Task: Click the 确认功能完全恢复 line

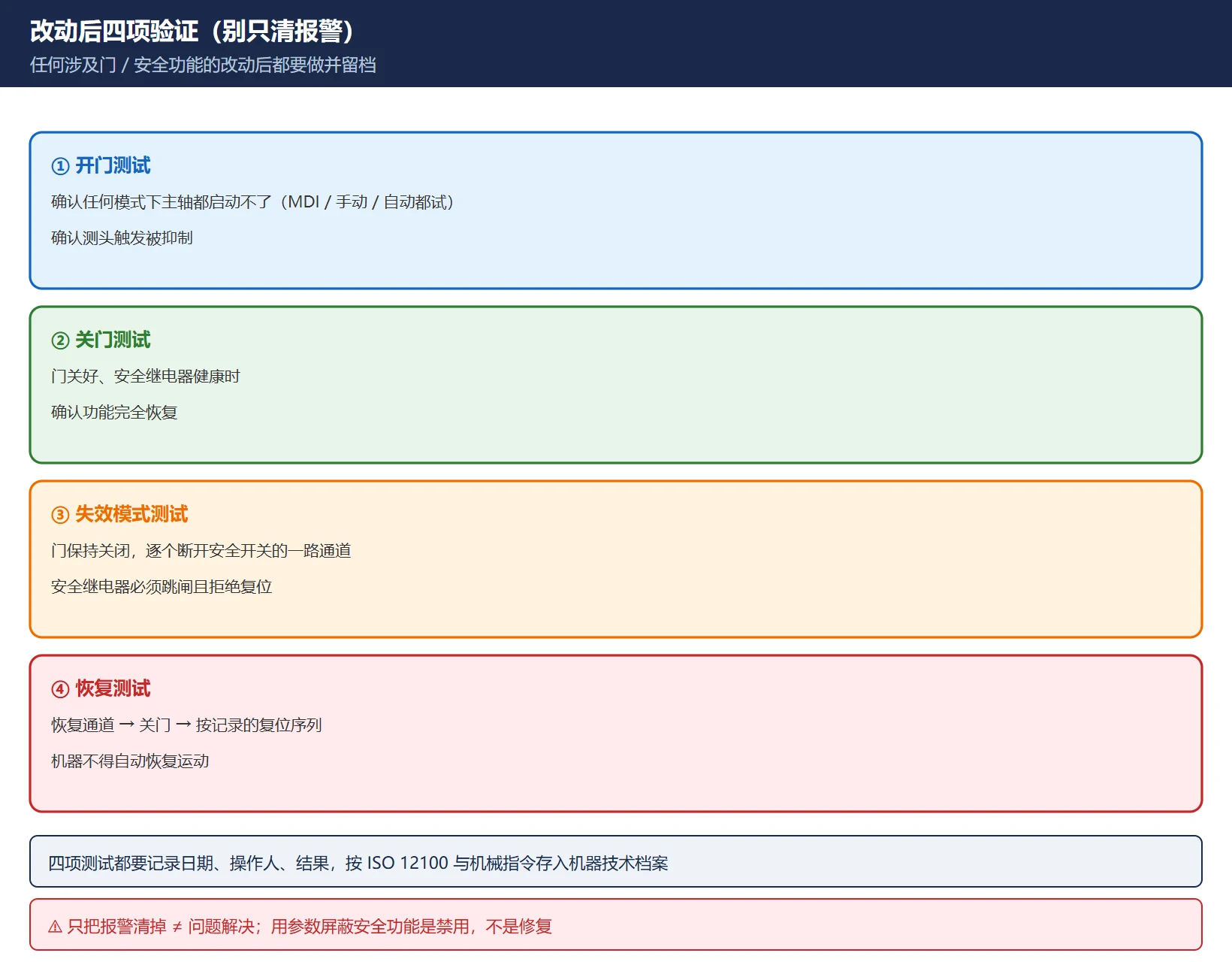Action: click(x=114, y=413)
